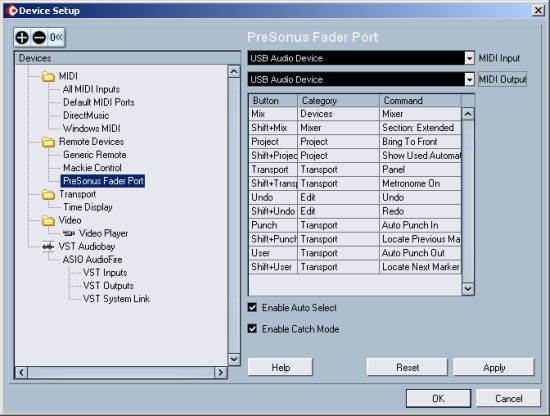Select DirectMusic in device tree

point(86,115)
